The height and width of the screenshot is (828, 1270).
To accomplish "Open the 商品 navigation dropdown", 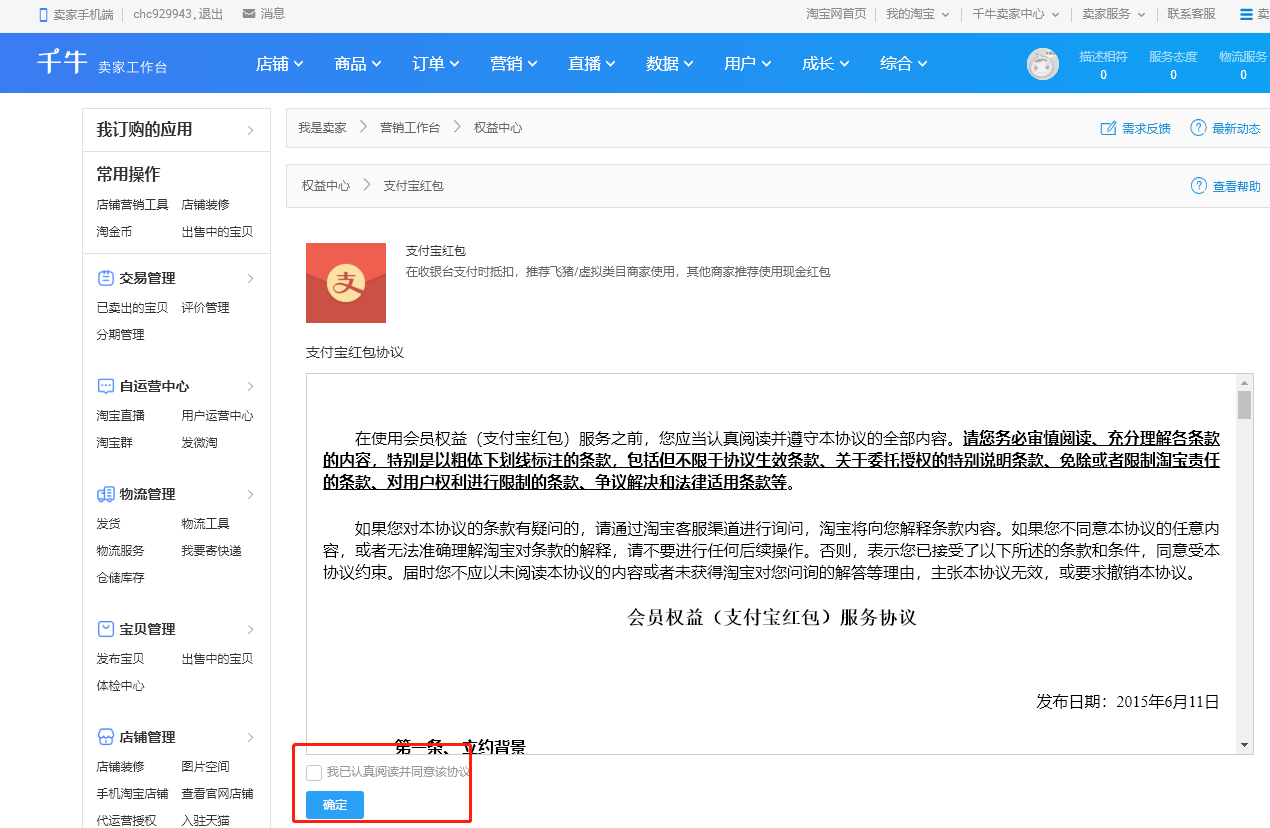I will tap(358, 63).
